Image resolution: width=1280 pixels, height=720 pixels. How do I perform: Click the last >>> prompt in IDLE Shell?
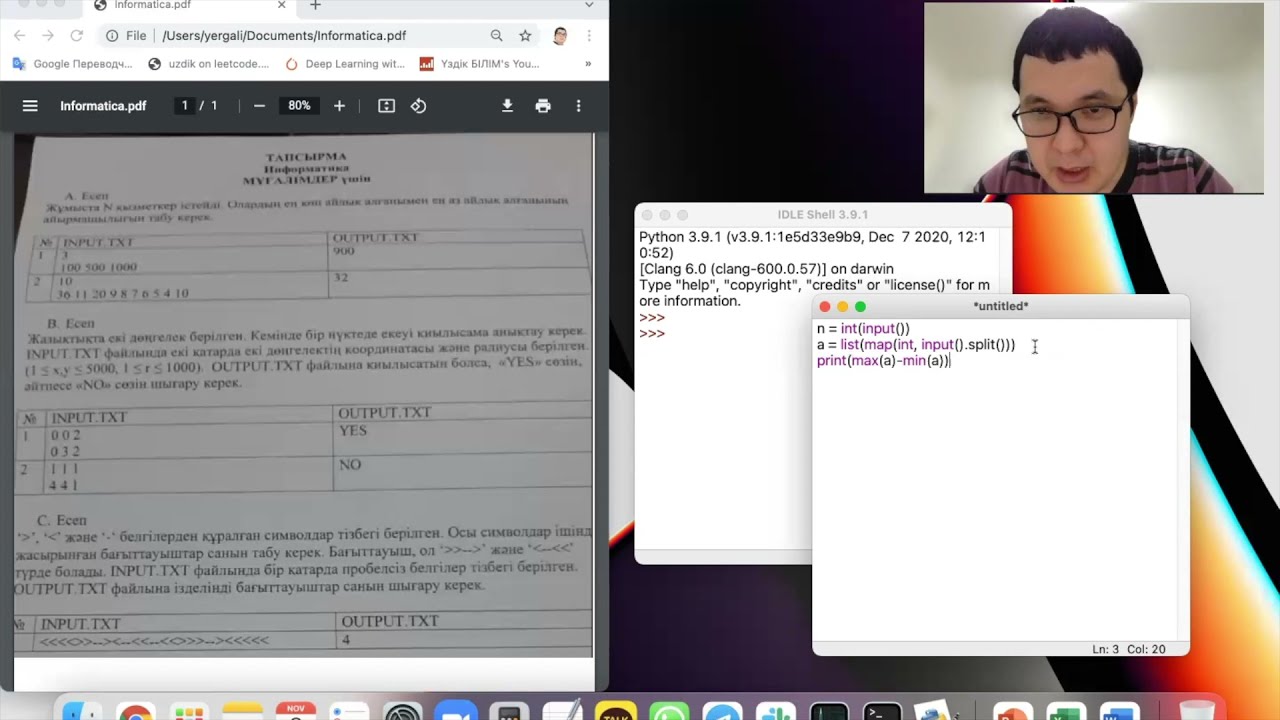coord(652,333)
